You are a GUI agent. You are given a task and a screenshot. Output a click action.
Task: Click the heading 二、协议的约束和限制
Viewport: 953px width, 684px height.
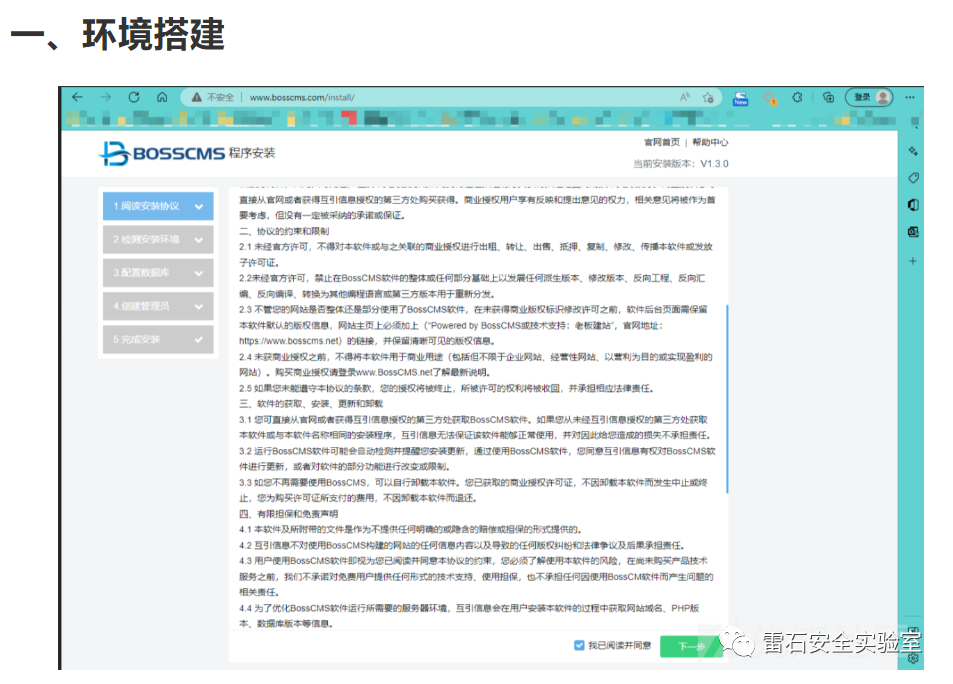pos(284,231)
